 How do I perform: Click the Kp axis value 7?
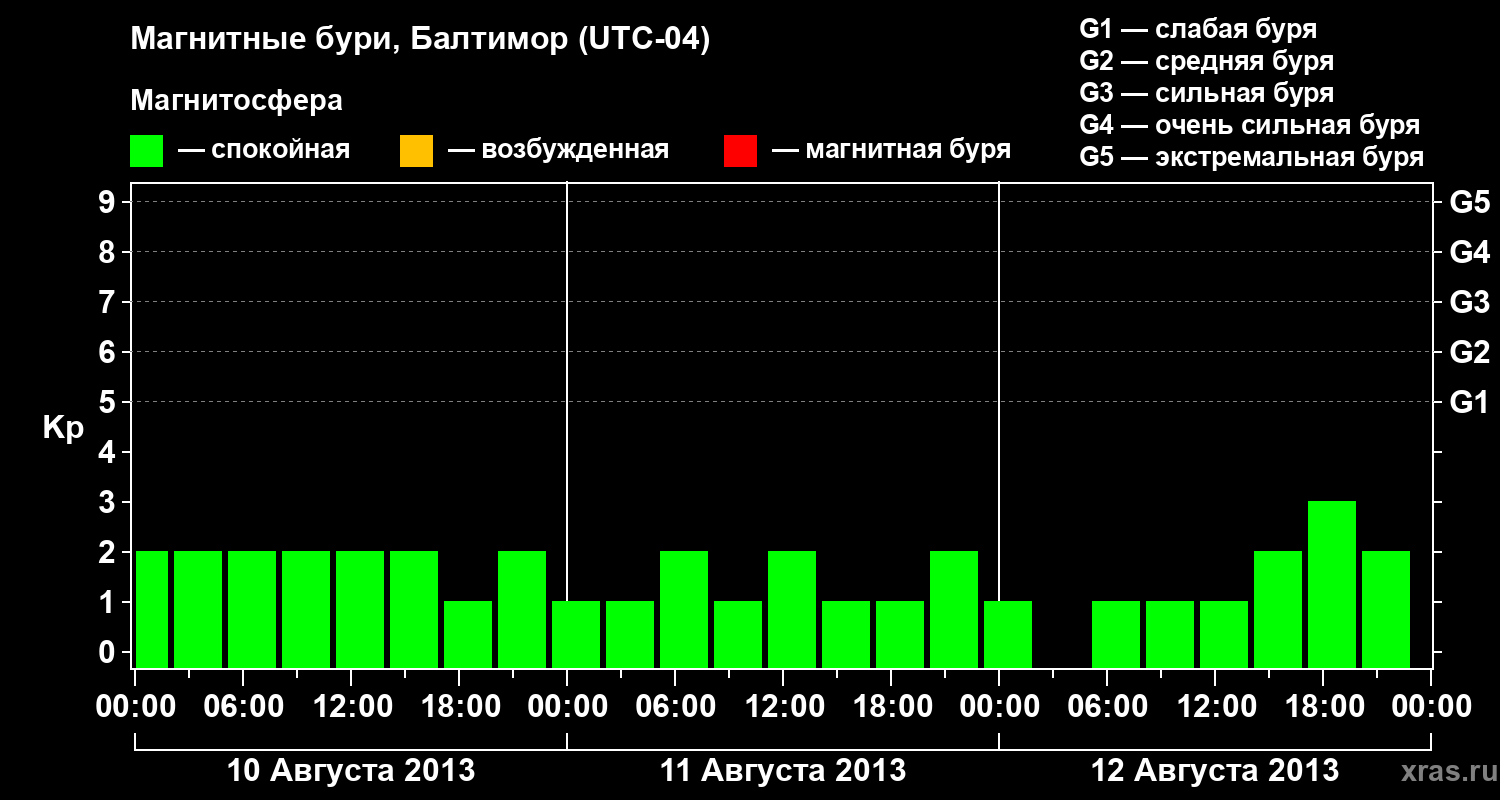(109, 302)
